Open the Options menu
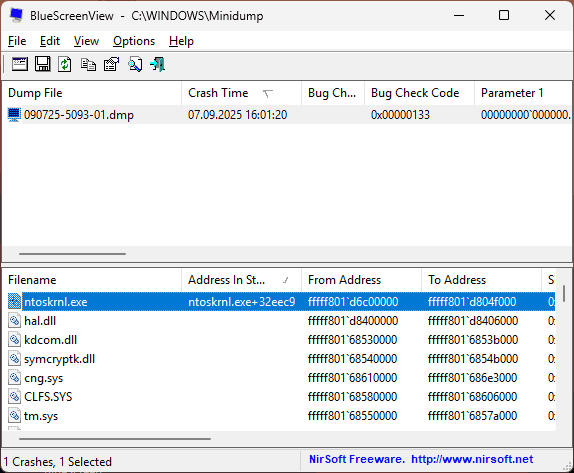 click(134, 41)
